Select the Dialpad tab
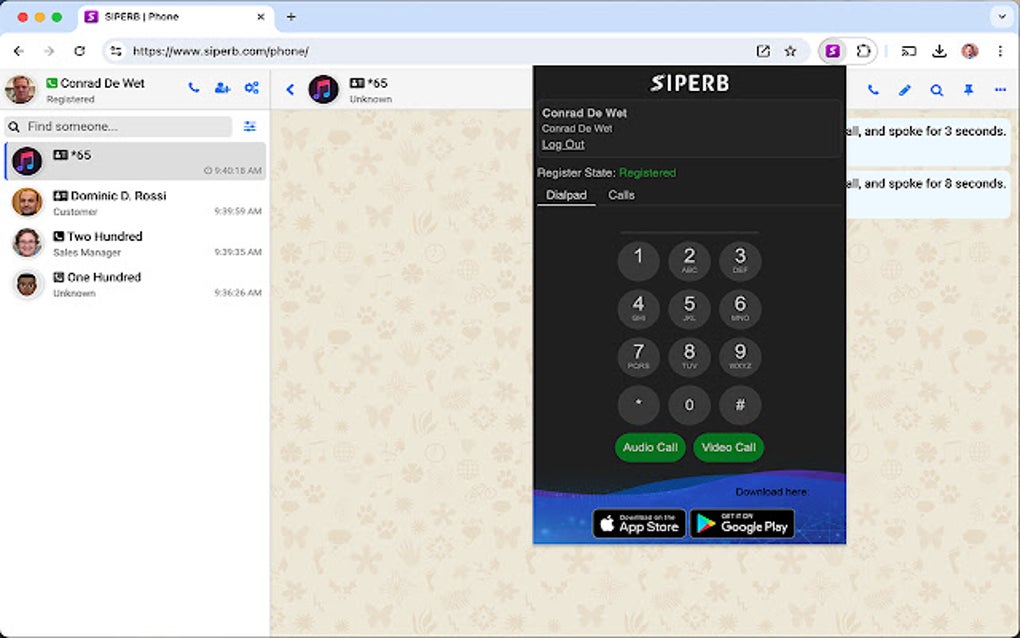Image resolution: width=1020 pixels, height=638 pixels. 566,195
